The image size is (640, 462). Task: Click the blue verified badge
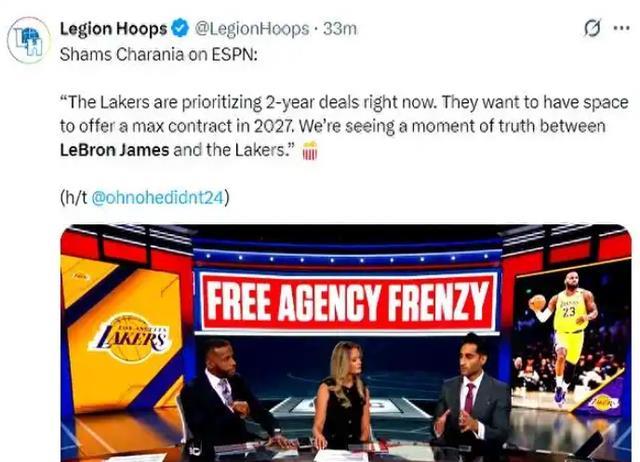pos(180,29)
